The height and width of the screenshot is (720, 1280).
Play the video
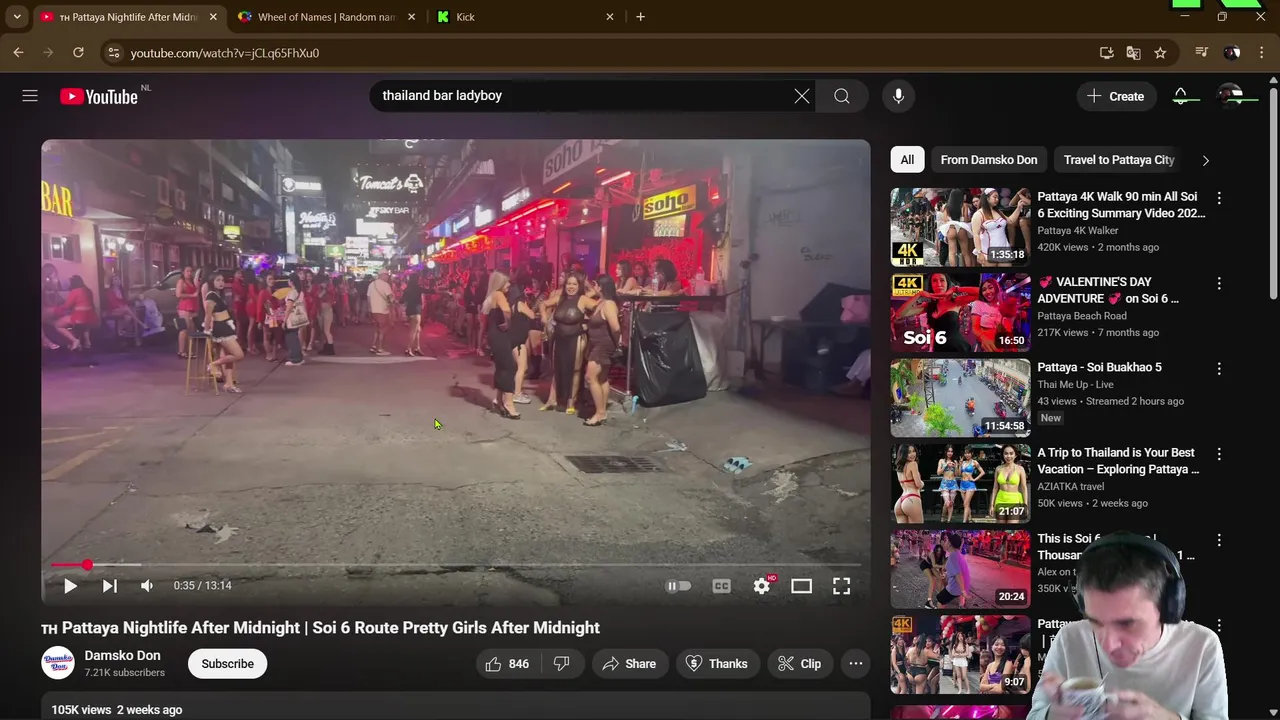click(70, 586)
